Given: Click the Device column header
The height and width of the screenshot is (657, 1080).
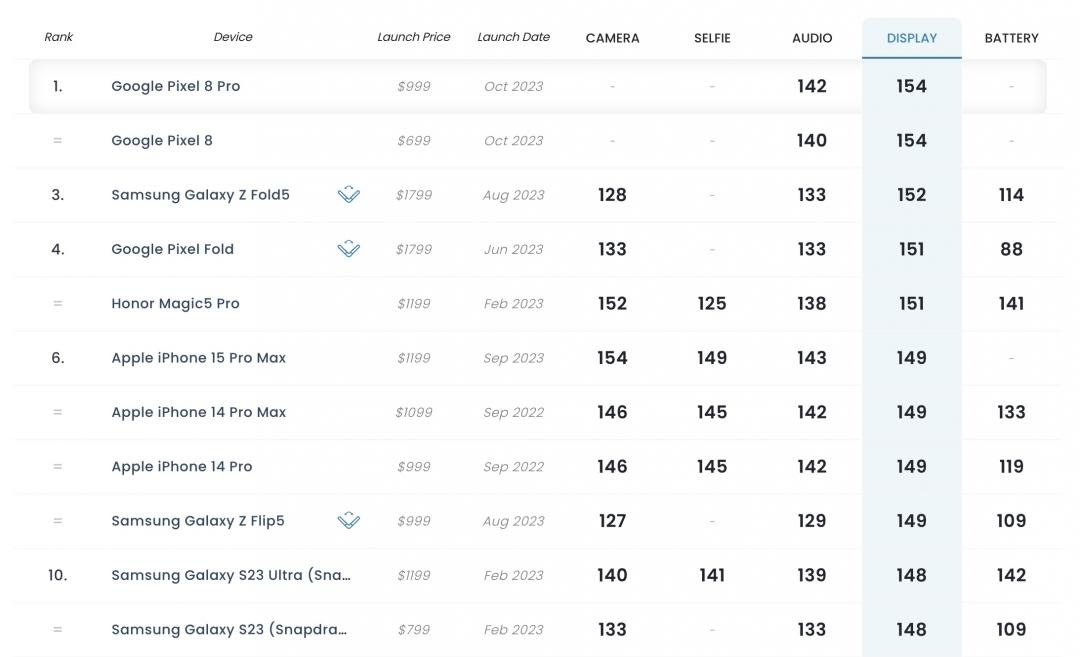Looking at the screenshot, I should click(232, 37).
